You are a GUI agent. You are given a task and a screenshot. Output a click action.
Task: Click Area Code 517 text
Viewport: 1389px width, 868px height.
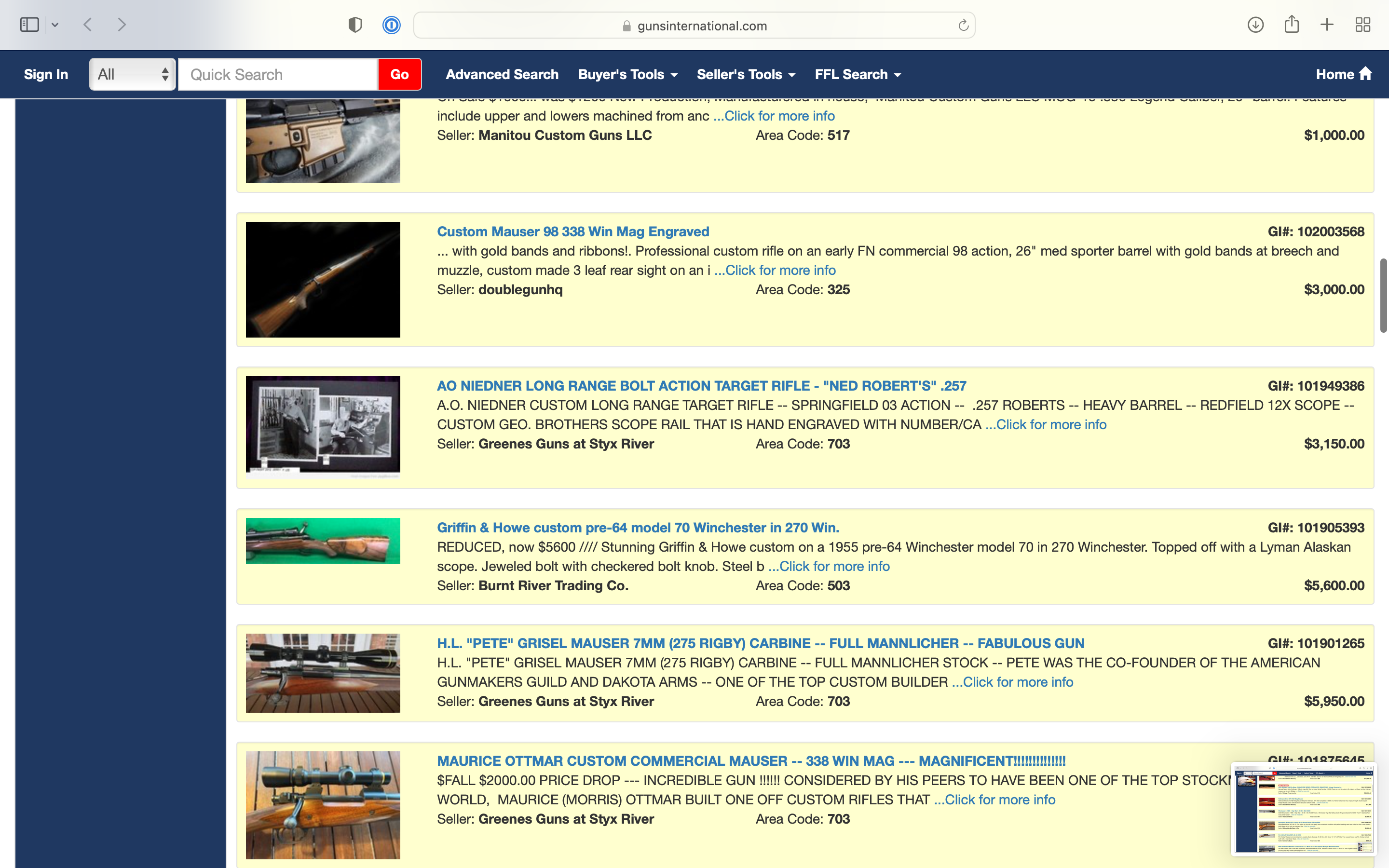tap(803, 136)
